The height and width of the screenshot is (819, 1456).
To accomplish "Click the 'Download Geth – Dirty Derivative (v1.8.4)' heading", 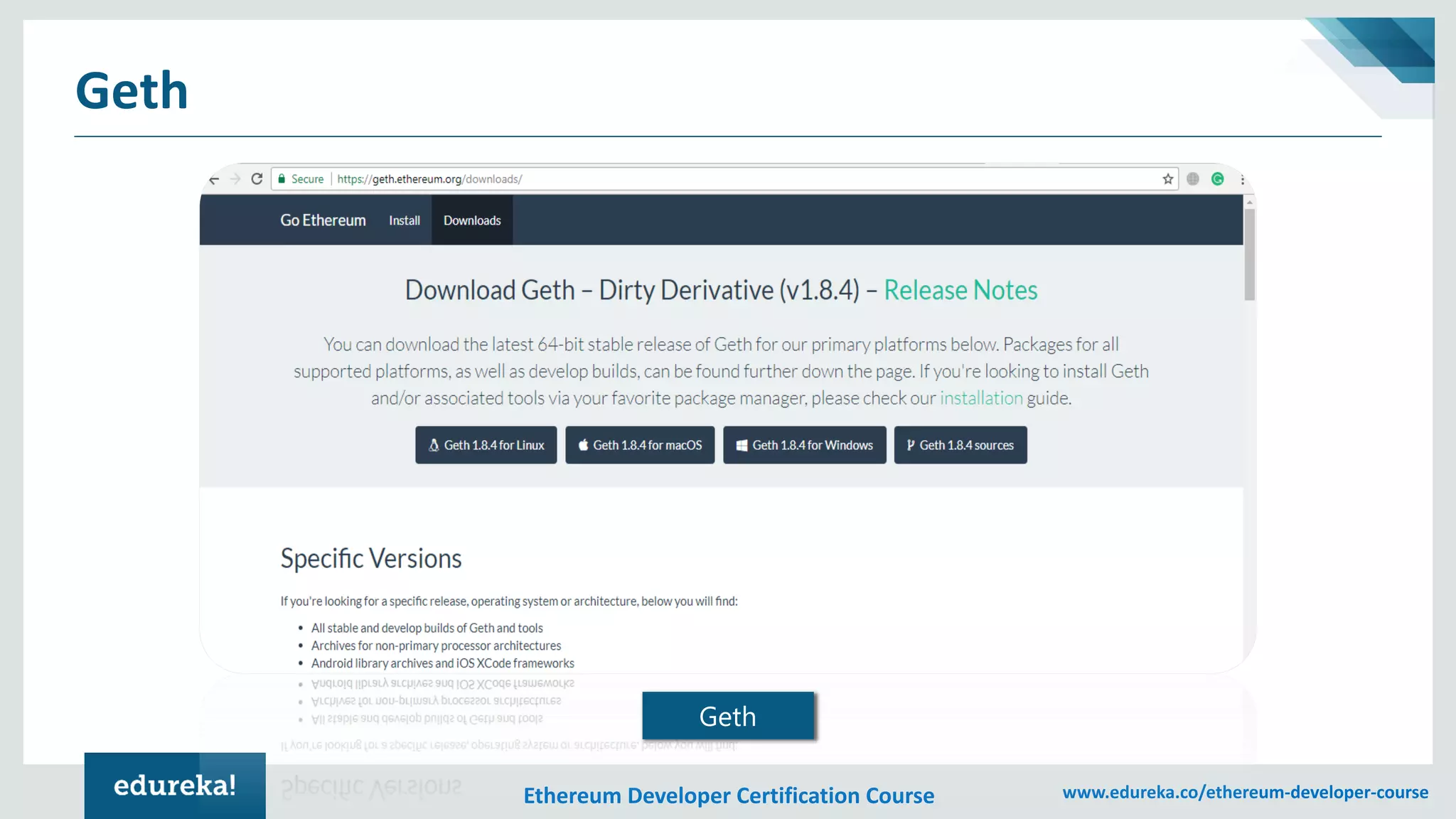I will 632,290.
